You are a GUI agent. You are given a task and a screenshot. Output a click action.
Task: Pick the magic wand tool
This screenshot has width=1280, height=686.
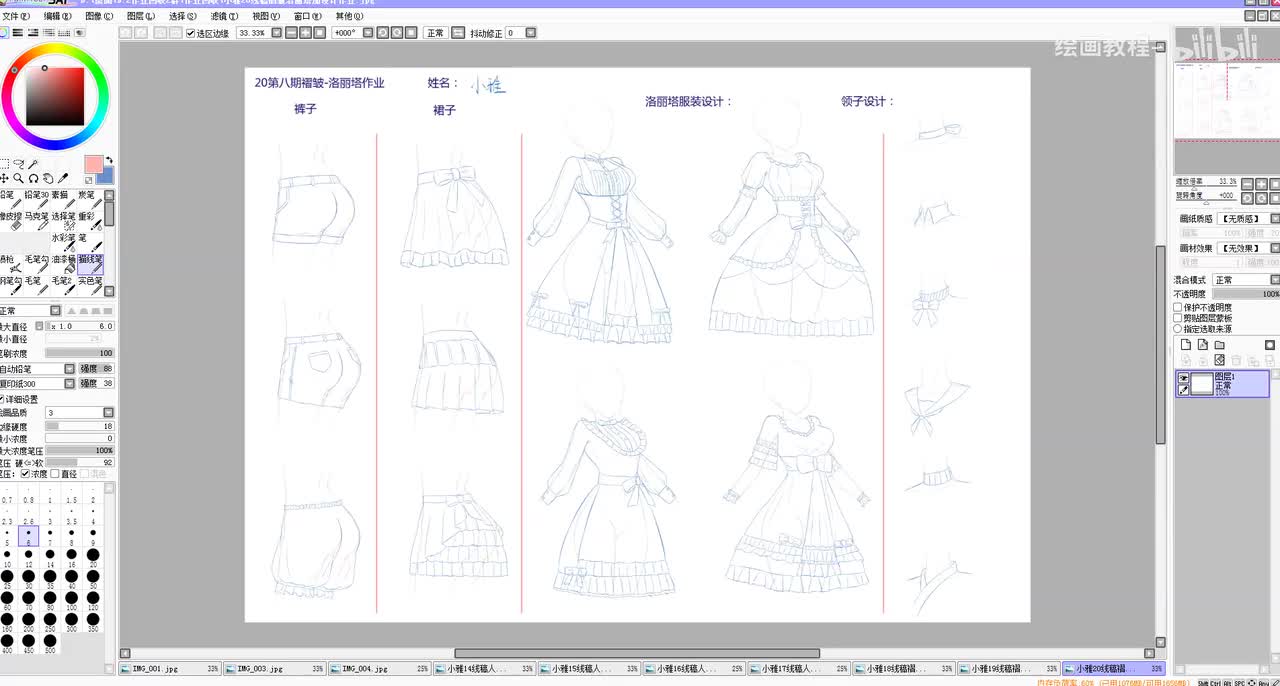pos(33,164)
